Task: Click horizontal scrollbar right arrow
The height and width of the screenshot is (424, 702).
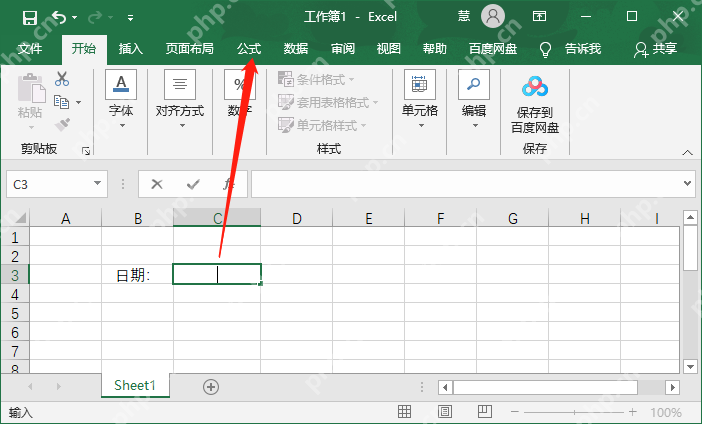Action: pos(672,387)
